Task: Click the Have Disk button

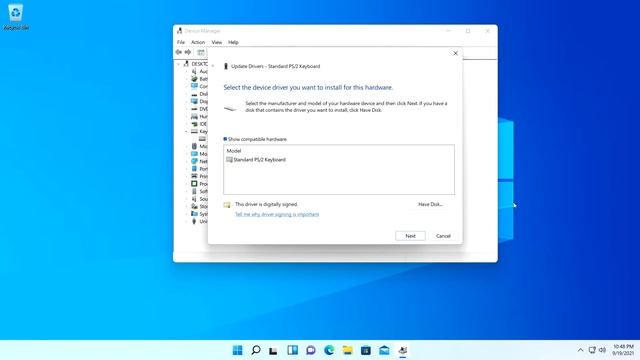Action: pos(430,204)
